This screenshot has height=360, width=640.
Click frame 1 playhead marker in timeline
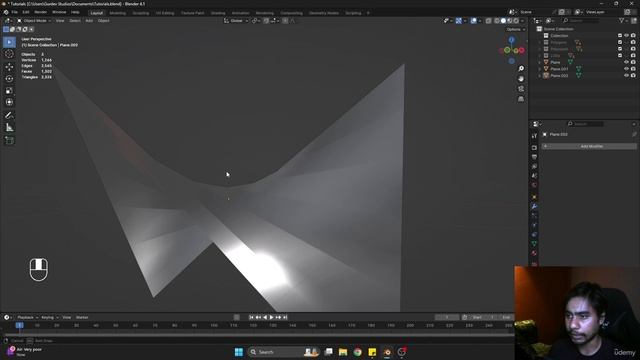pyautogui.click(x=19, y=325)
